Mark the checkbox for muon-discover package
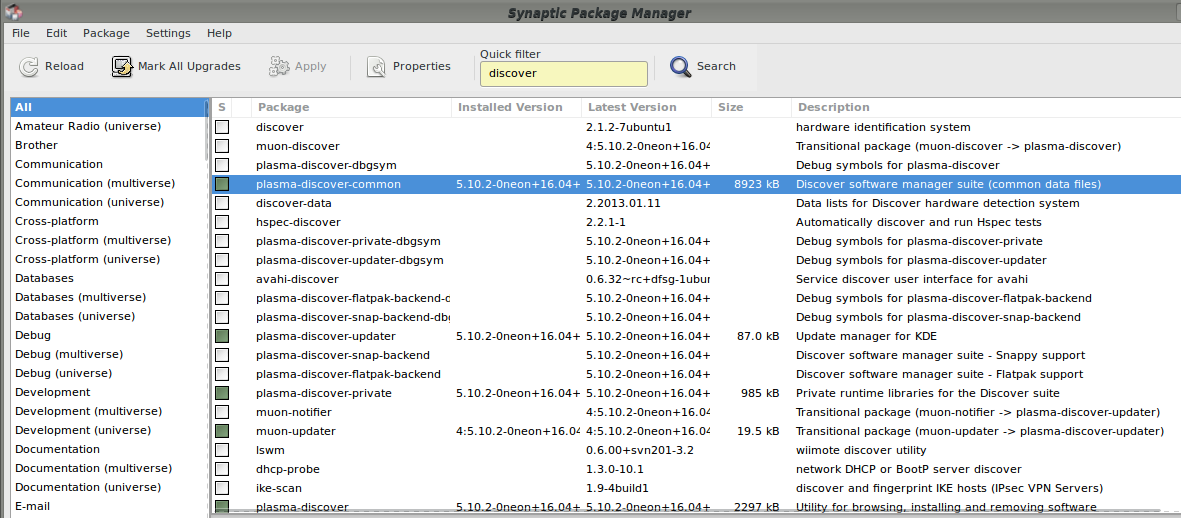The height and width of the screenshot is (518, 1181). (222, 146)
